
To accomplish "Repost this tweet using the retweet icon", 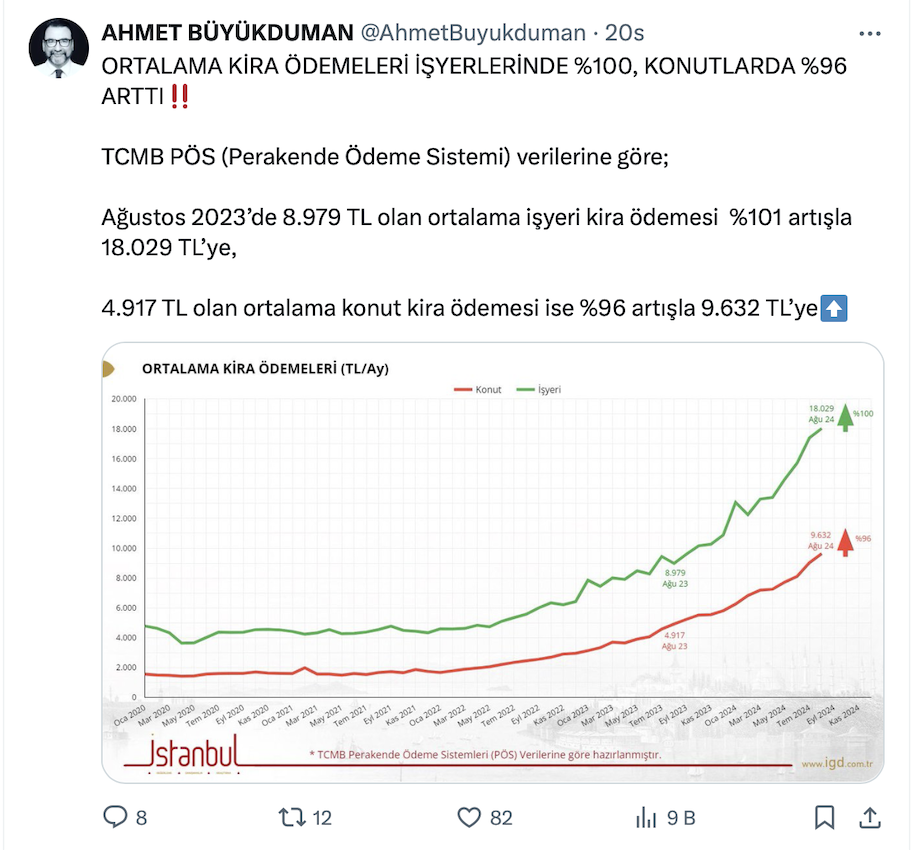I will pos(290,817).
